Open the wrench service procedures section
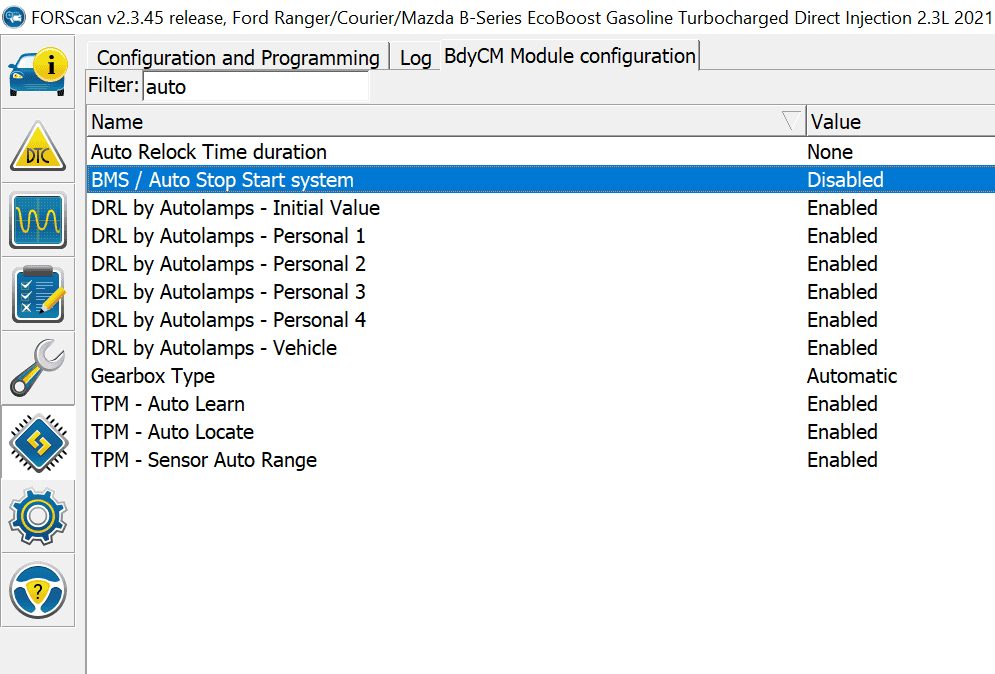 [x=38, y=368]
